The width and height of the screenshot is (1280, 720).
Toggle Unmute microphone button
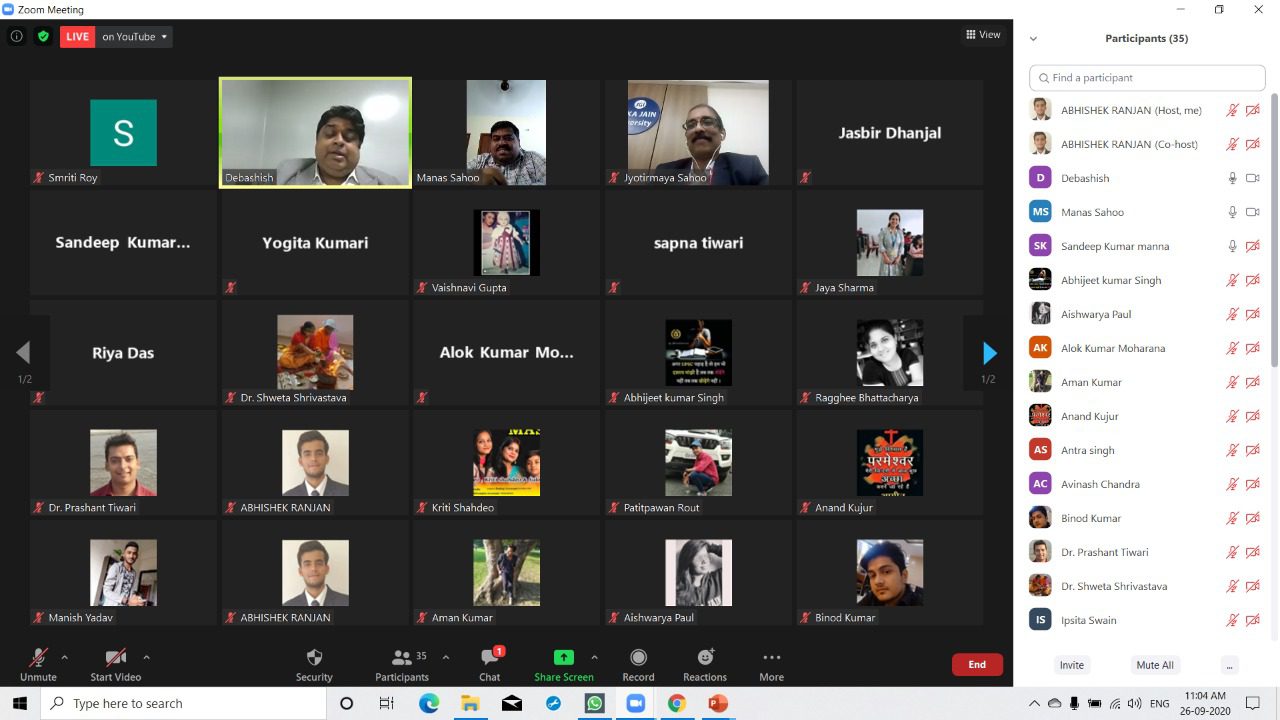[x=38, y=664]
